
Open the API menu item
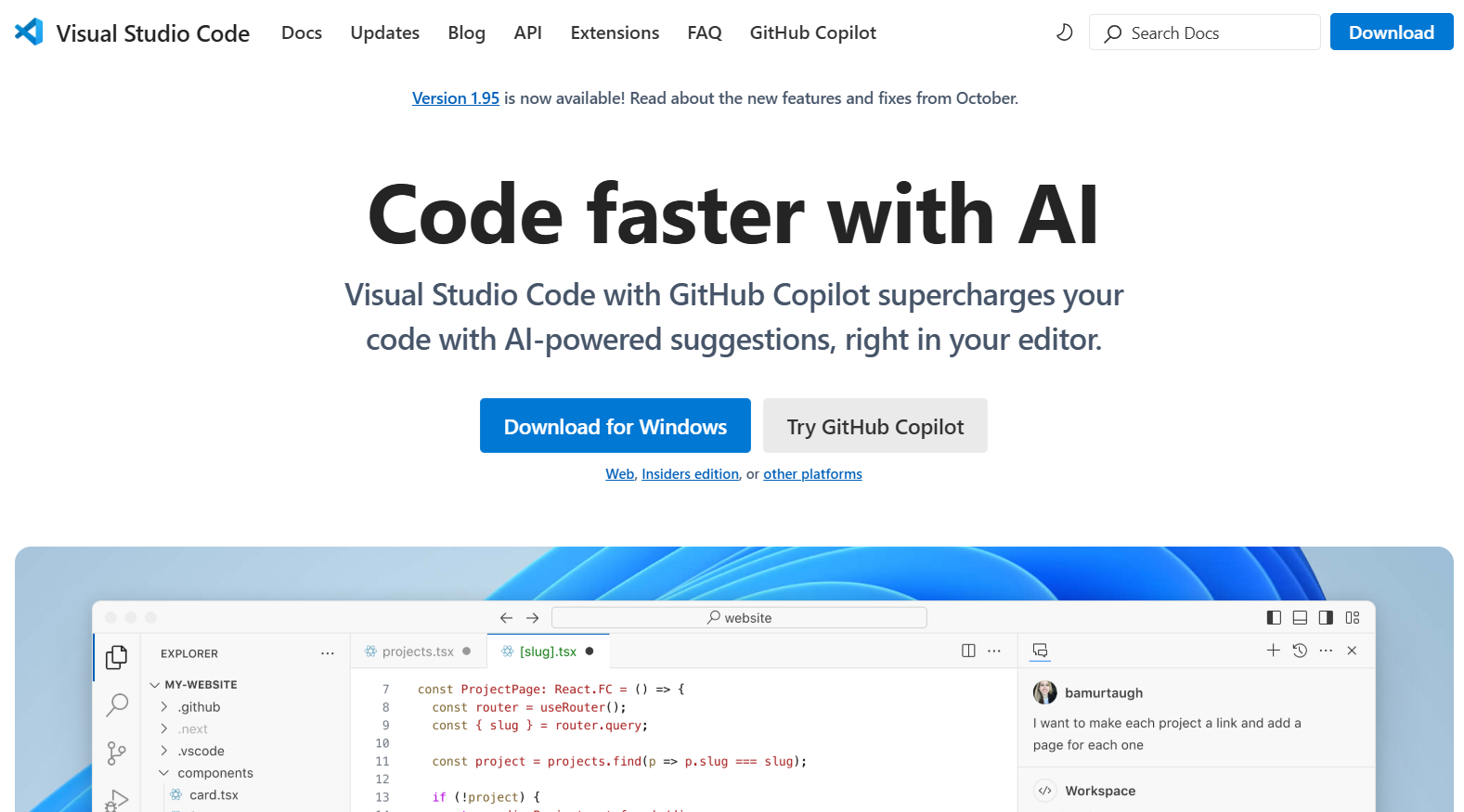(x=527, y=32)
